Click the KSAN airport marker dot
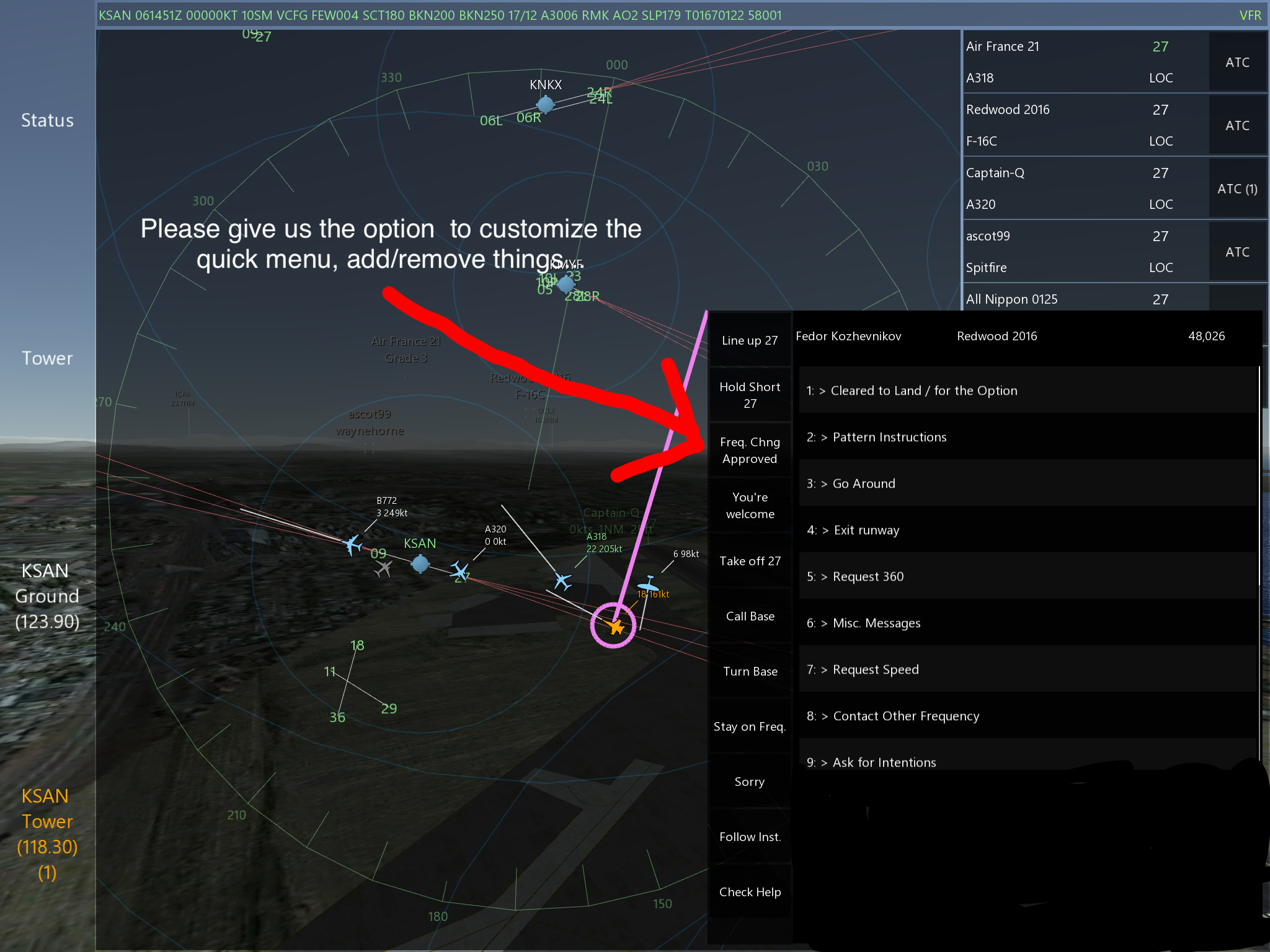 (420, 563)
